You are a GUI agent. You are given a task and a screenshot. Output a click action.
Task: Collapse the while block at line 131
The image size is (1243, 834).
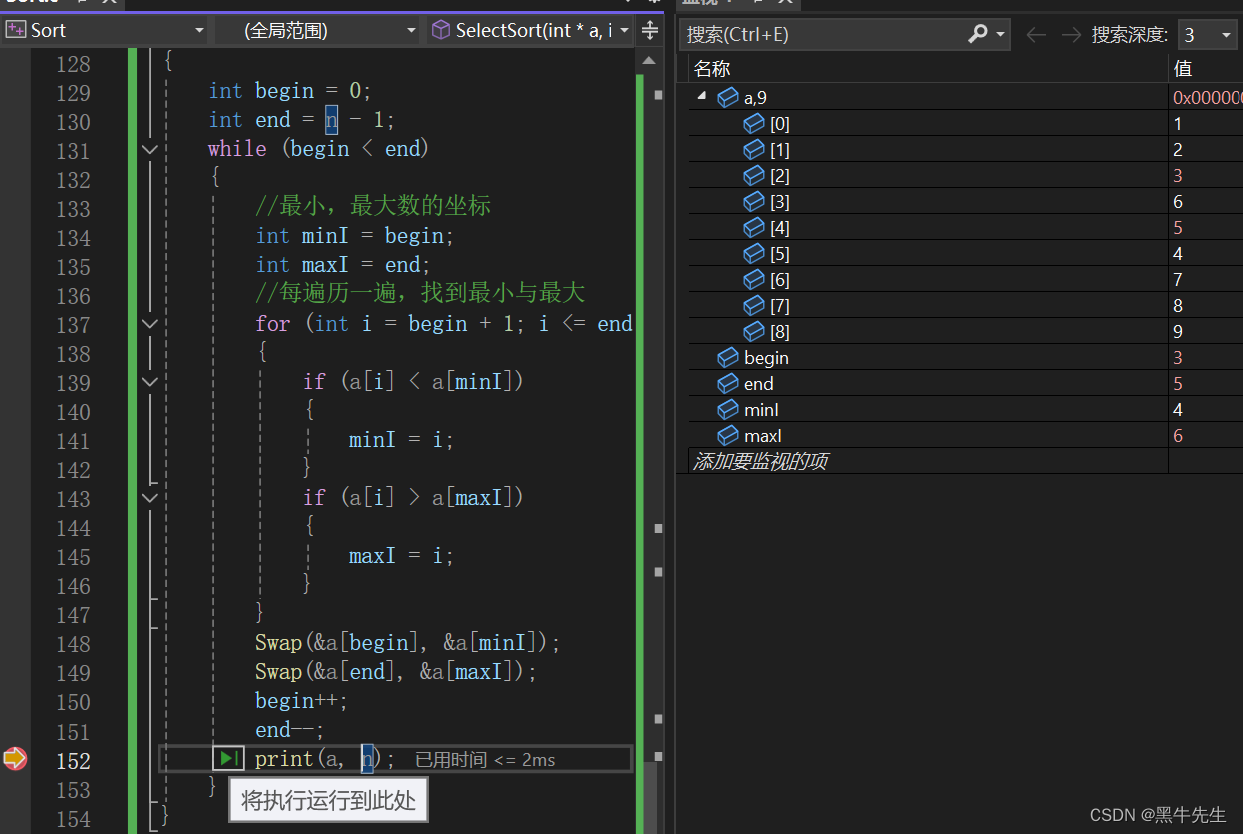[150, 149]
